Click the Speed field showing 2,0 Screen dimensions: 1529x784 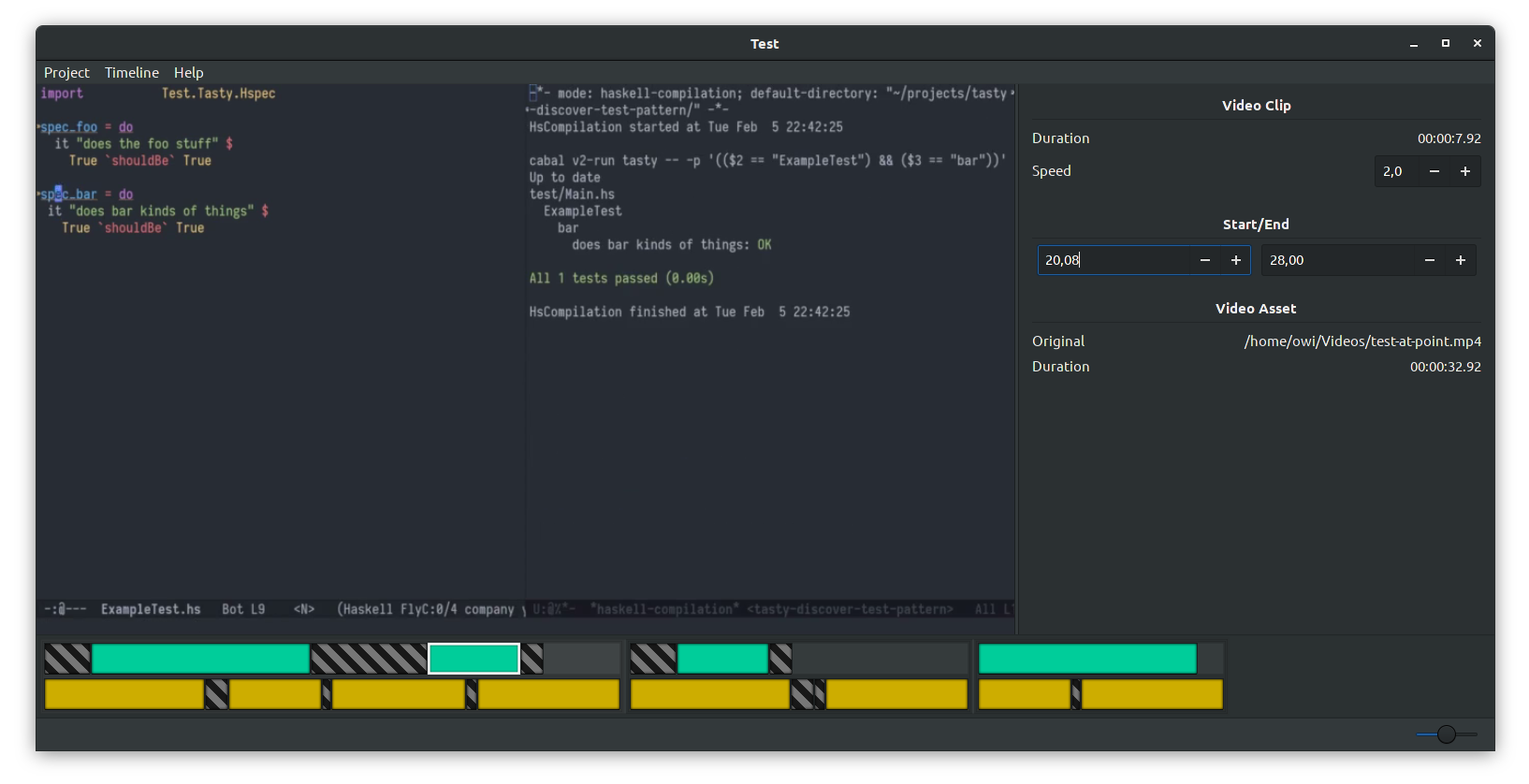[x=1394, y=171]
